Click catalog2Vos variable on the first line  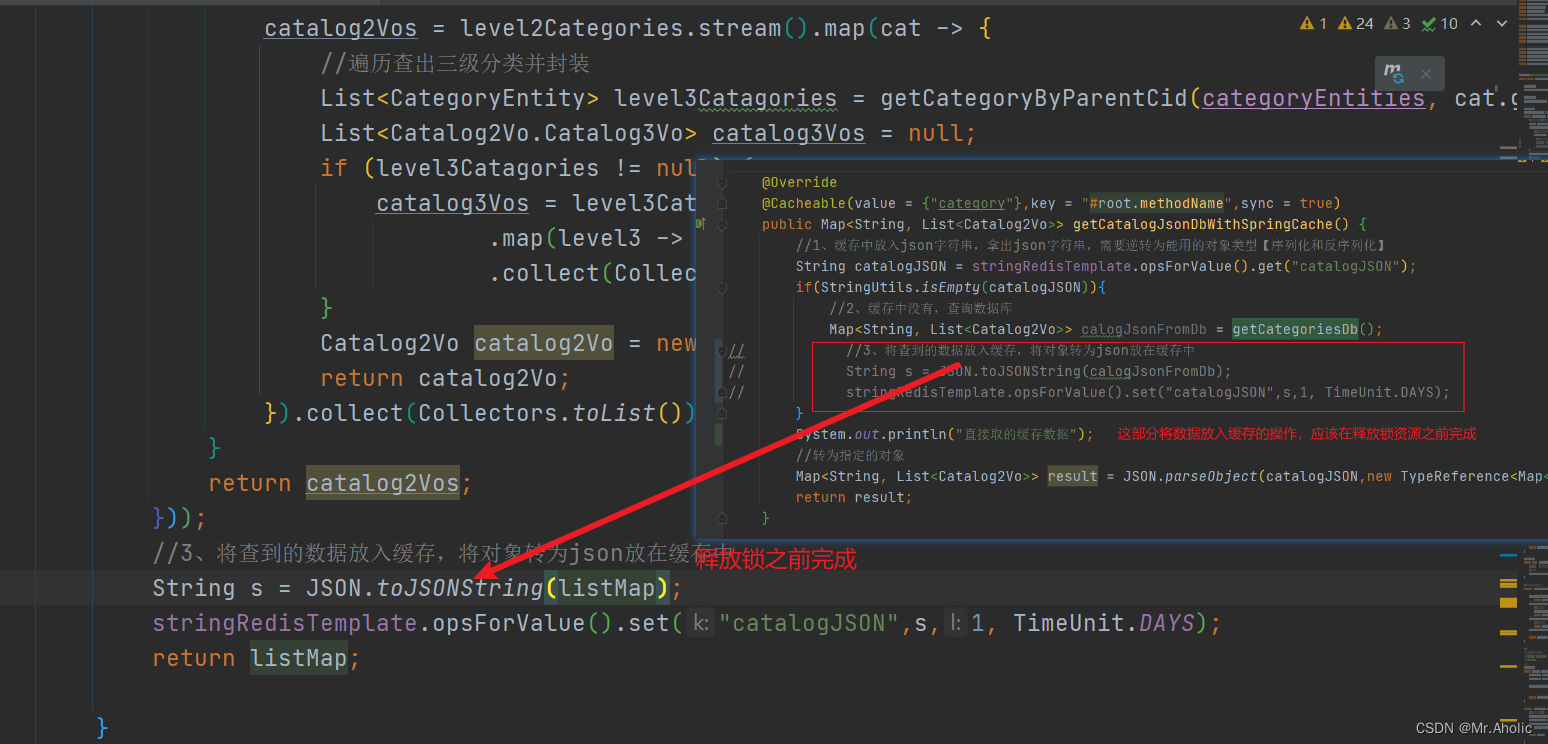point(341,28)
